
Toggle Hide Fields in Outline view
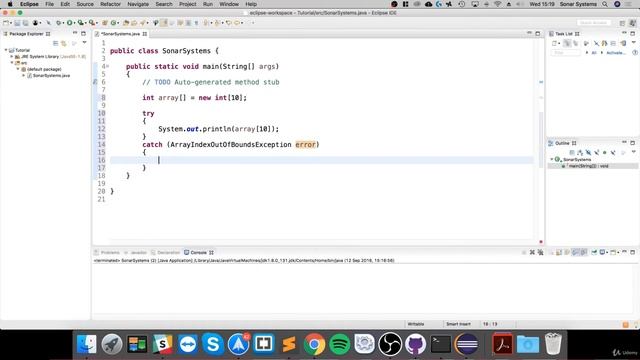pyautogui.click(x=589, y=152)
